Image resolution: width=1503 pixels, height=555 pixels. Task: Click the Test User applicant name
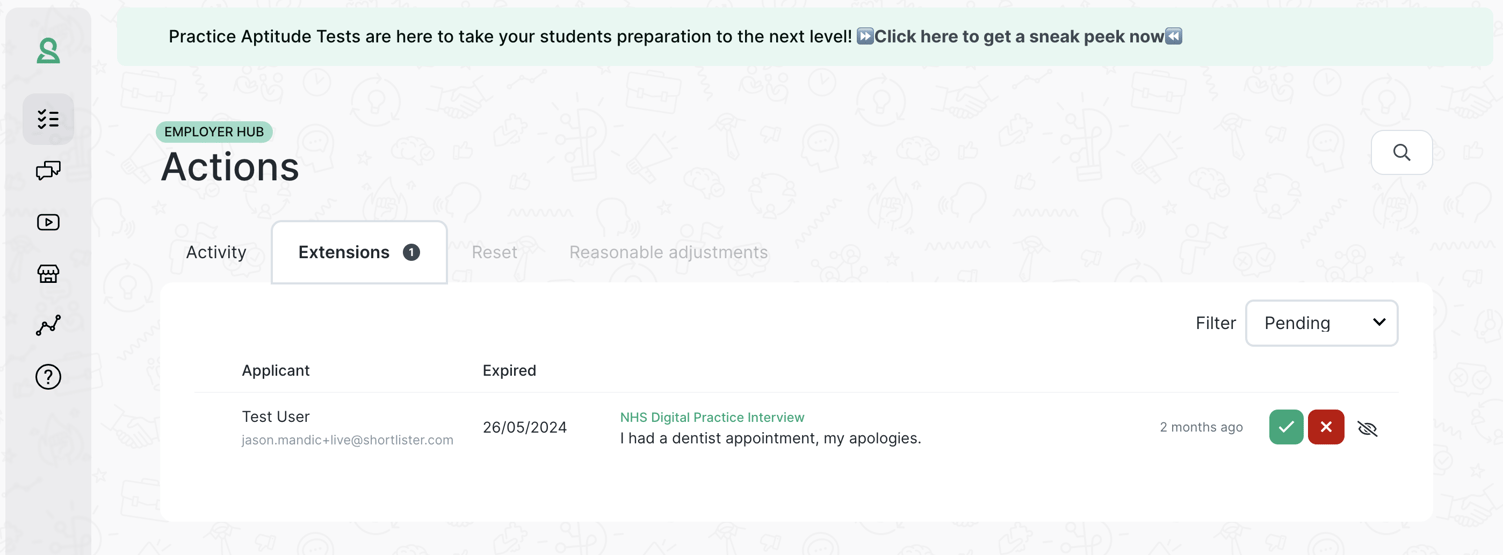click(276, 416)
